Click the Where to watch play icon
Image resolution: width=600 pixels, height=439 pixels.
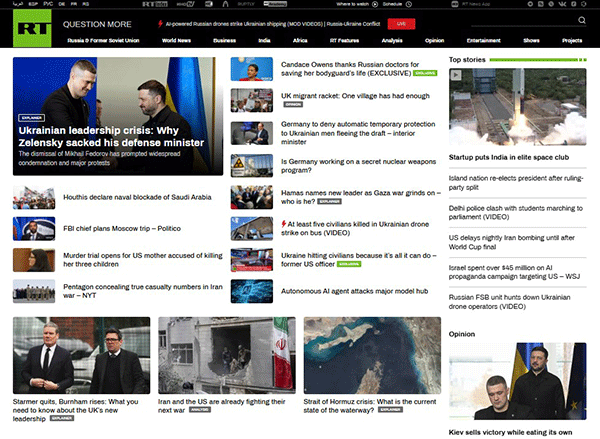click(375, 4)
